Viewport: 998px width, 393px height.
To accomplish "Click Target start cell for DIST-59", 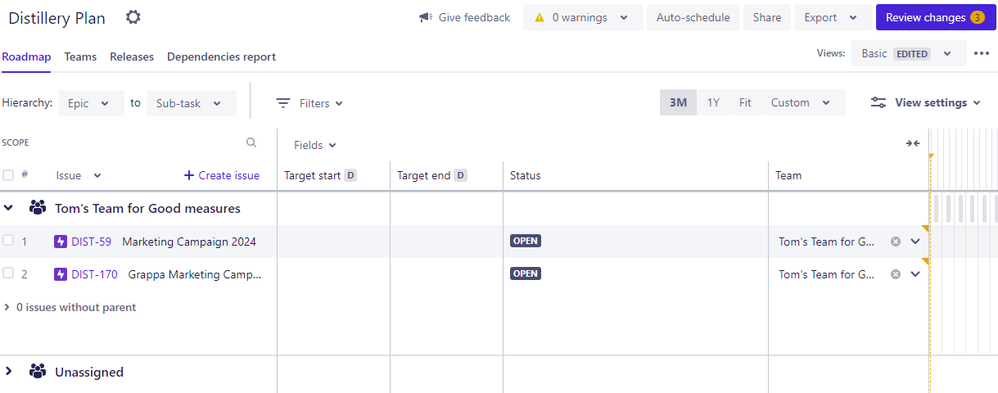I will (x=334, y=241).
